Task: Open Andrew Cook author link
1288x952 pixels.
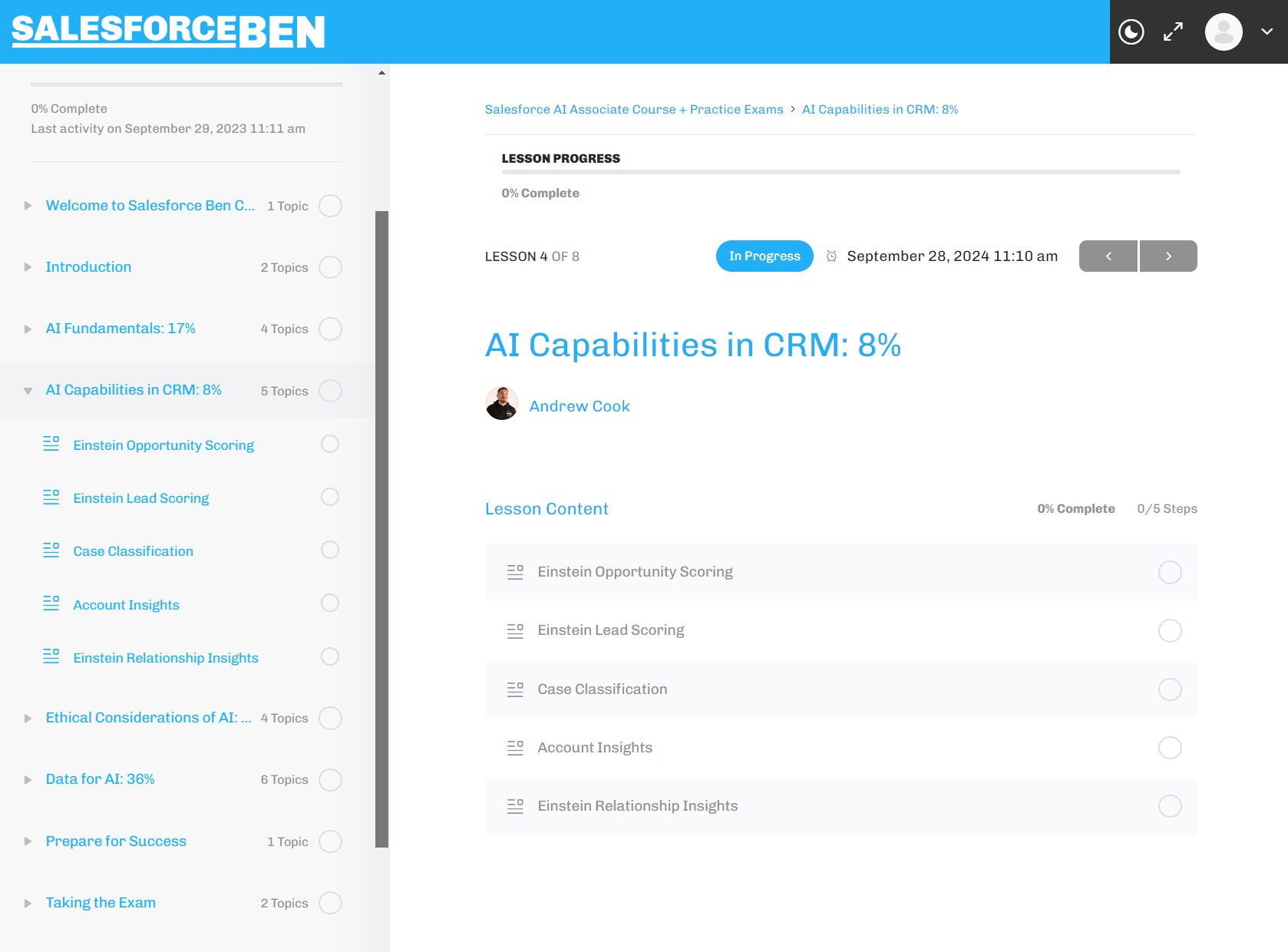Action: [580, 406]
